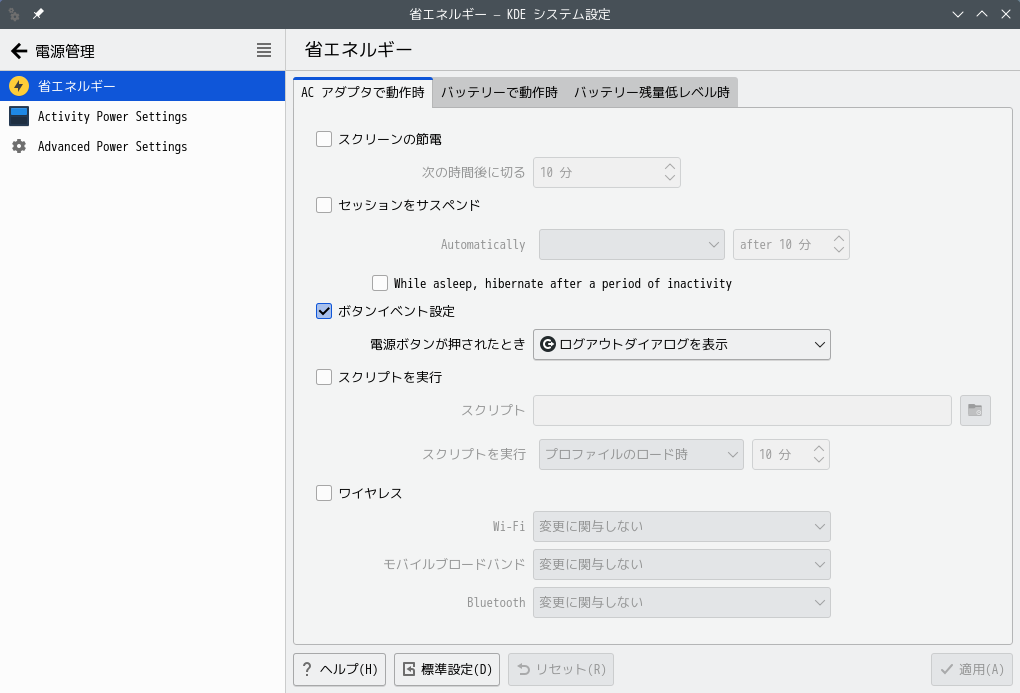Open the 電源ボタンが押されたとき dropdown
The image size is (1020, 693).
pyautogui.click(x=681, y=345)
